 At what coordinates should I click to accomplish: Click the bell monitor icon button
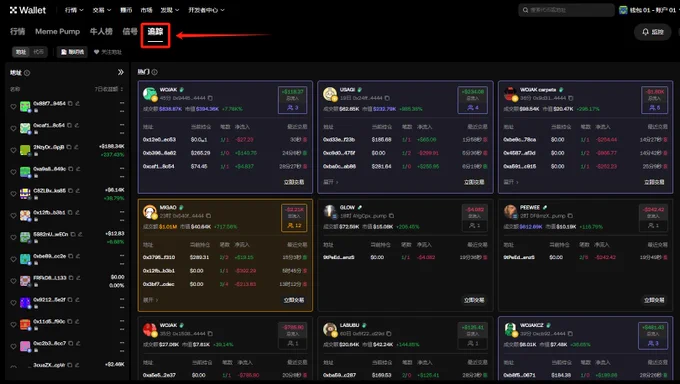click(652, 32)
